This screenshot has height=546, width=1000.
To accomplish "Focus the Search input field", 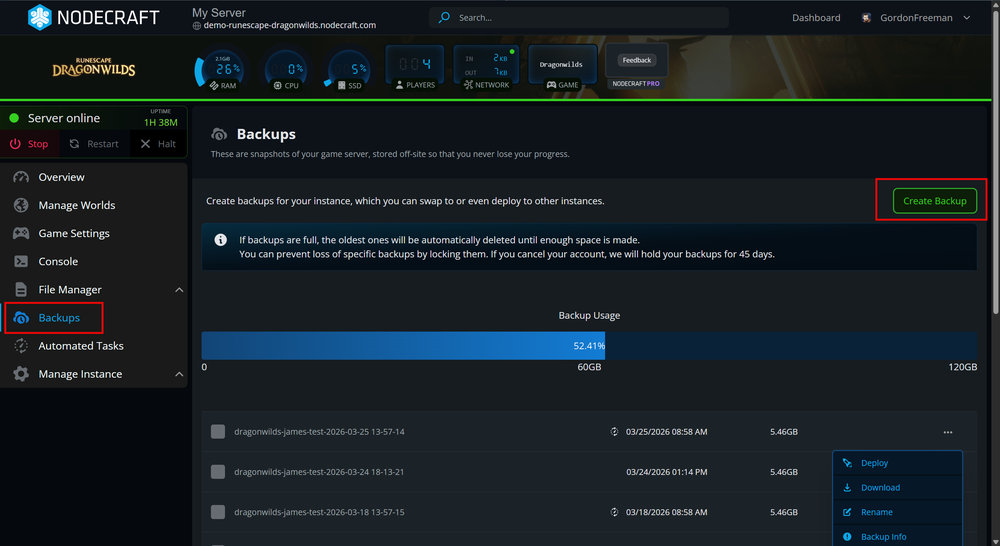I will pyautogui.click(x=579, y=17).
